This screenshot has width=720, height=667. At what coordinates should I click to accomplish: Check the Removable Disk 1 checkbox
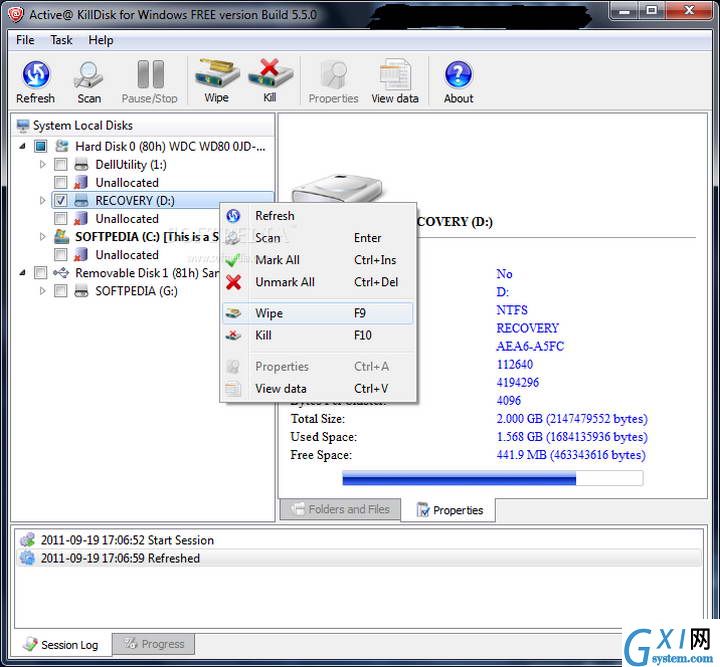click(40, 273)
